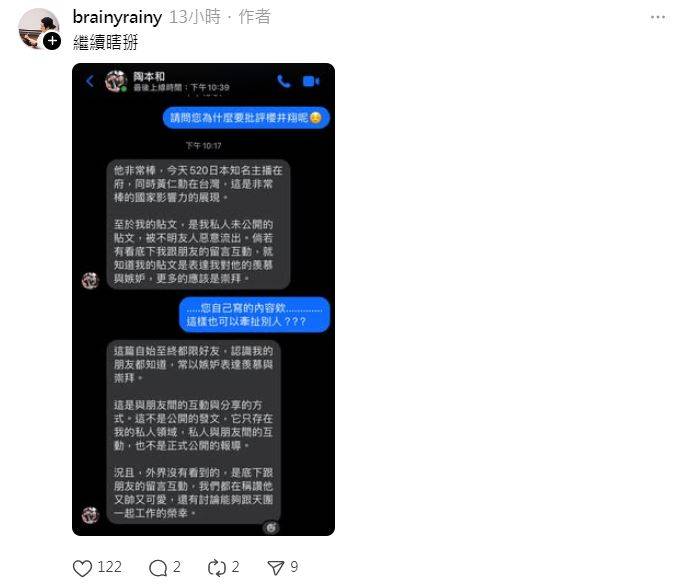Visit the brainyrainy username link
Viewport: 693px width, 587px height.
117,17
